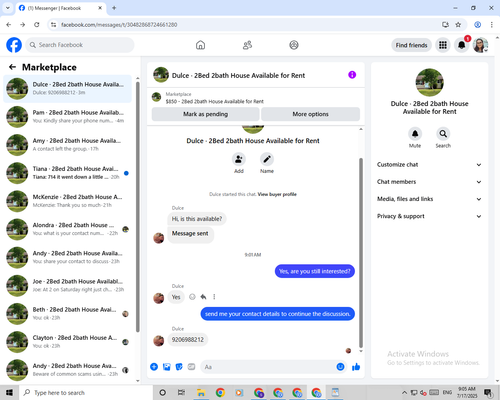Click Mark as pending button
Viewport: 500px width, 400px height.
pos(206,114)
